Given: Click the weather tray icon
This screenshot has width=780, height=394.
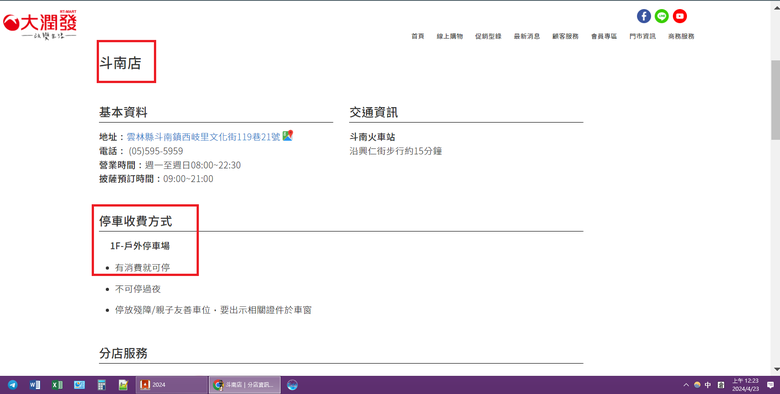Looking at the screenshot, I should pyautogui.click(x=697, y=385).
